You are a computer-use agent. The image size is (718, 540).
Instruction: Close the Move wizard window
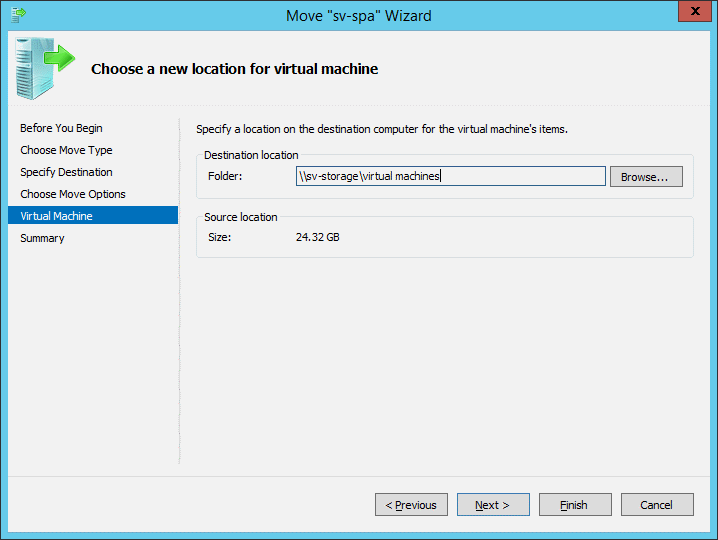click(x=694, y=11)
